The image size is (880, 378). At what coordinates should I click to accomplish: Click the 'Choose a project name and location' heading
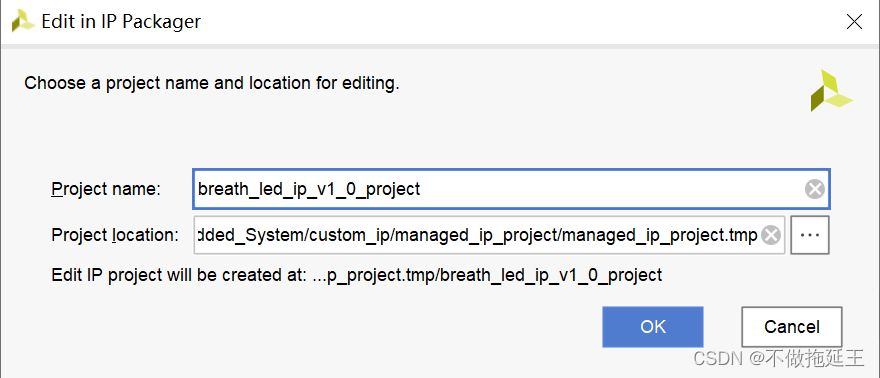(212, 84)
